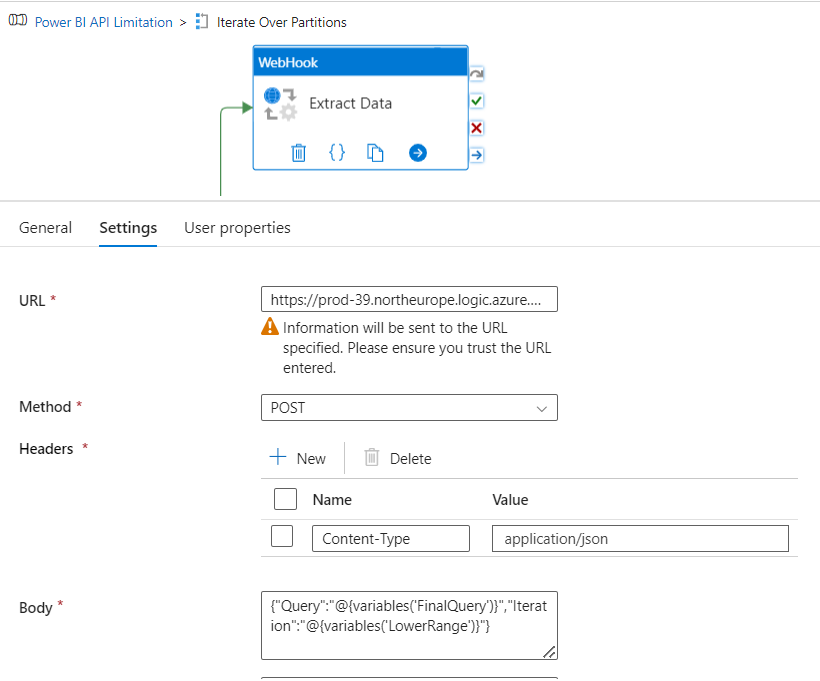Click the blue arrow add-output icon on WebHook

[x=418, y=153]
